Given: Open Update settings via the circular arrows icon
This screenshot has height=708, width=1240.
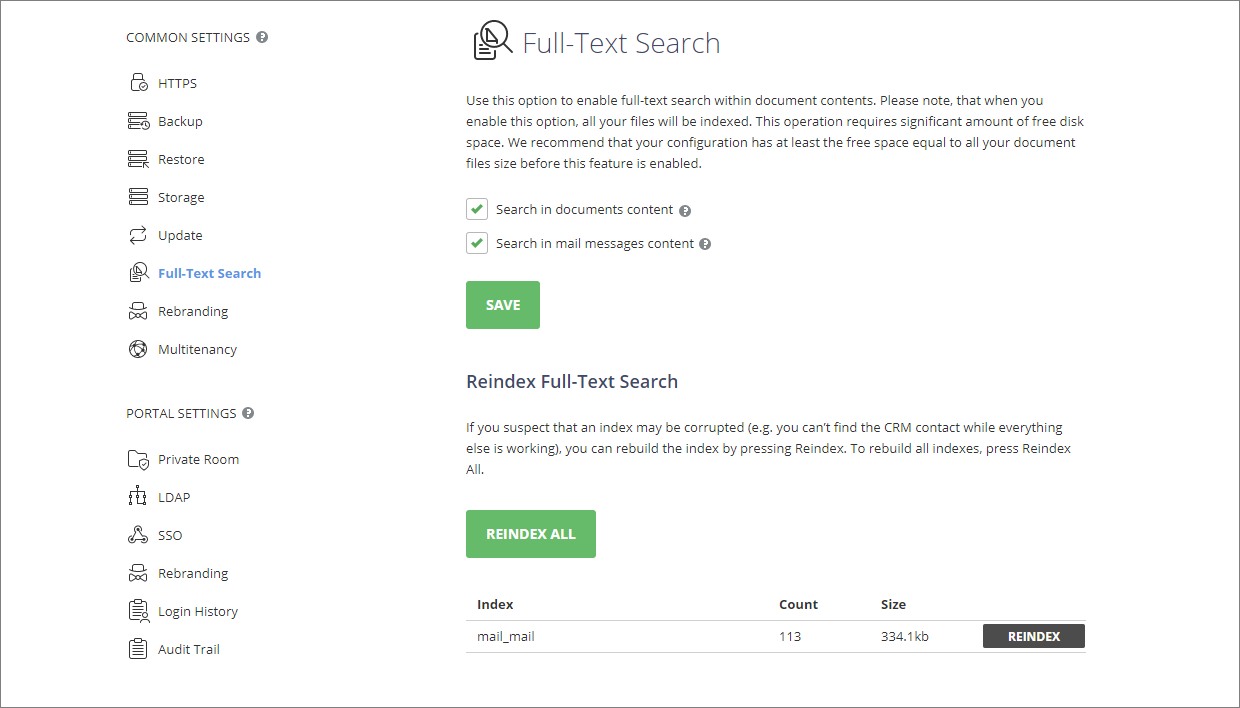Looking at the screenshot, I should tap(139, 234).
